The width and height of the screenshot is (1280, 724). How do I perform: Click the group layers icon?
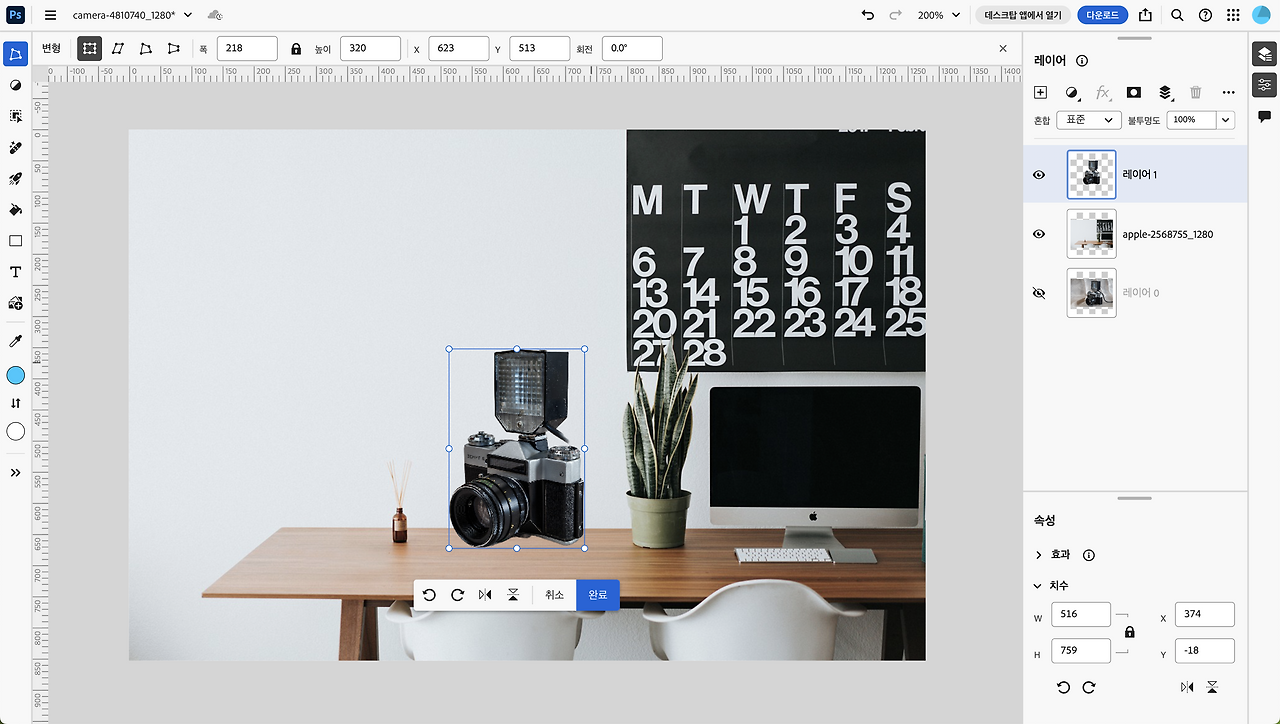[x=1165, y=92]
